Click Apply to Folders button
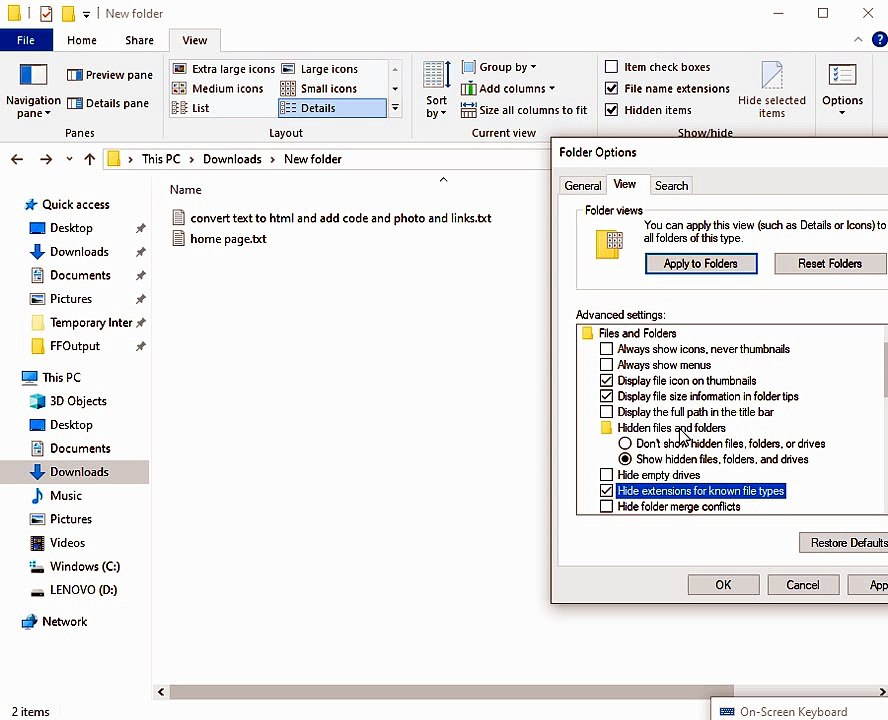The width and height of the screenshot is (888, 720). pyautogui.click(x=701, y=263)
